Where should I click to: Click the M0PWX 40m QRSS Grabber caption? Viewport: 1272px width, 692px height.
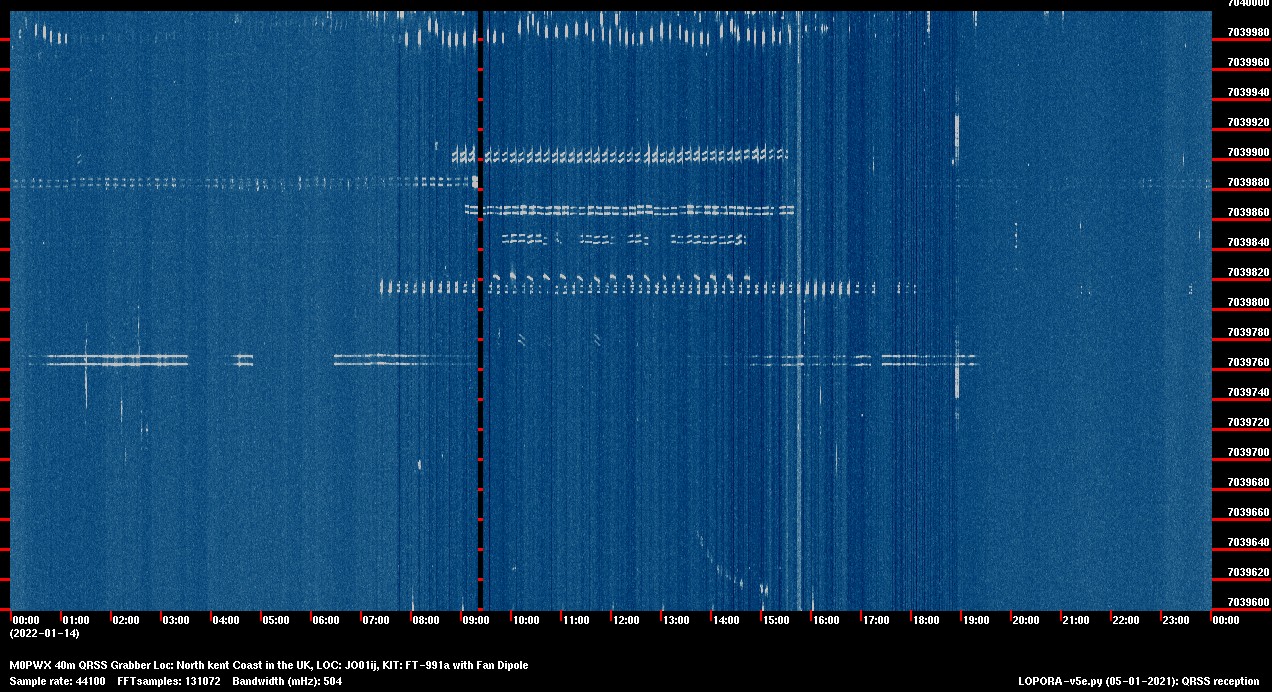[269, 665]
